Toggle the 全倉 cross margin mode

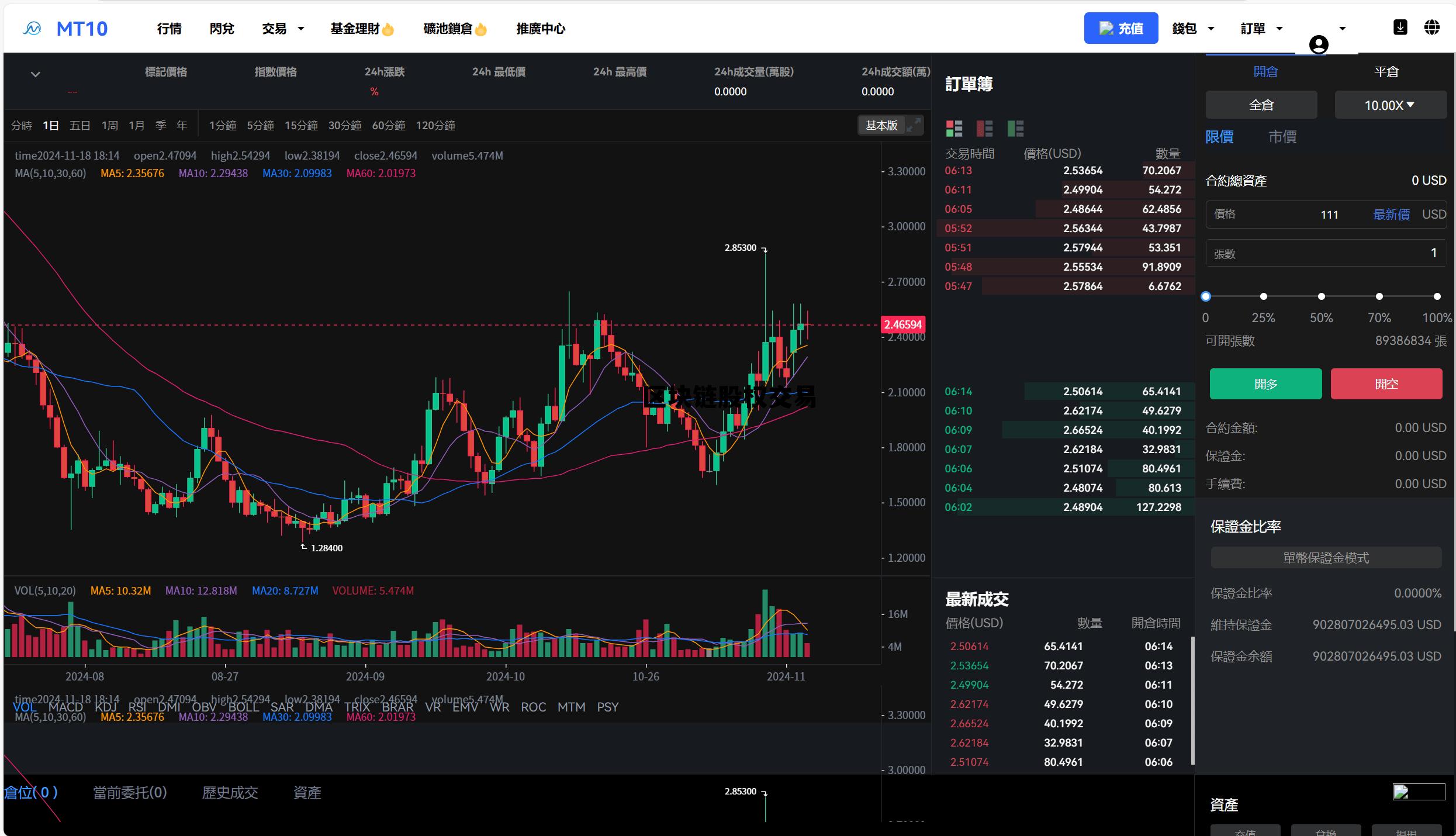[1261, 105]
